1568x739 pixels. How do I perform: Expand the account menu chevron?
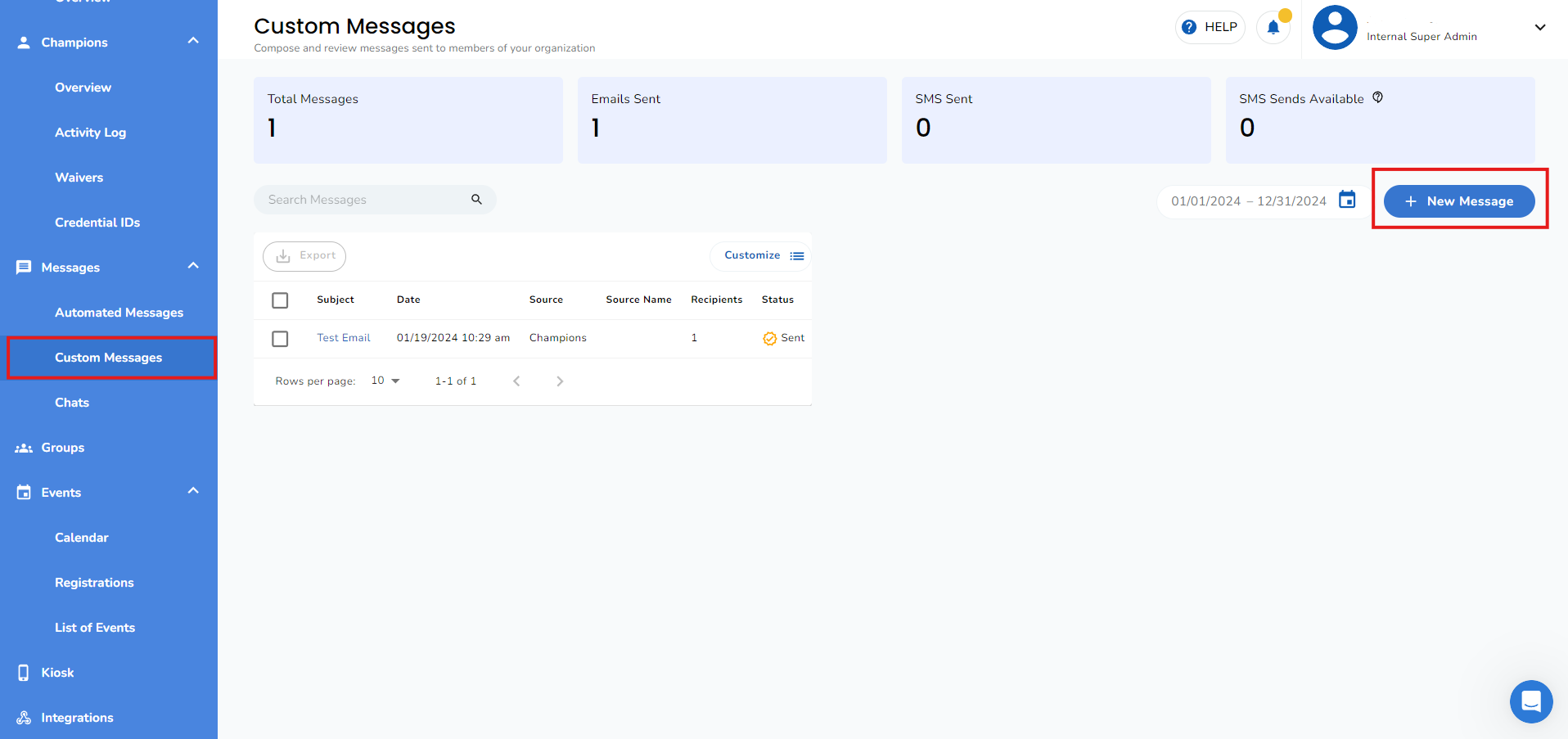pos(1539,28)
